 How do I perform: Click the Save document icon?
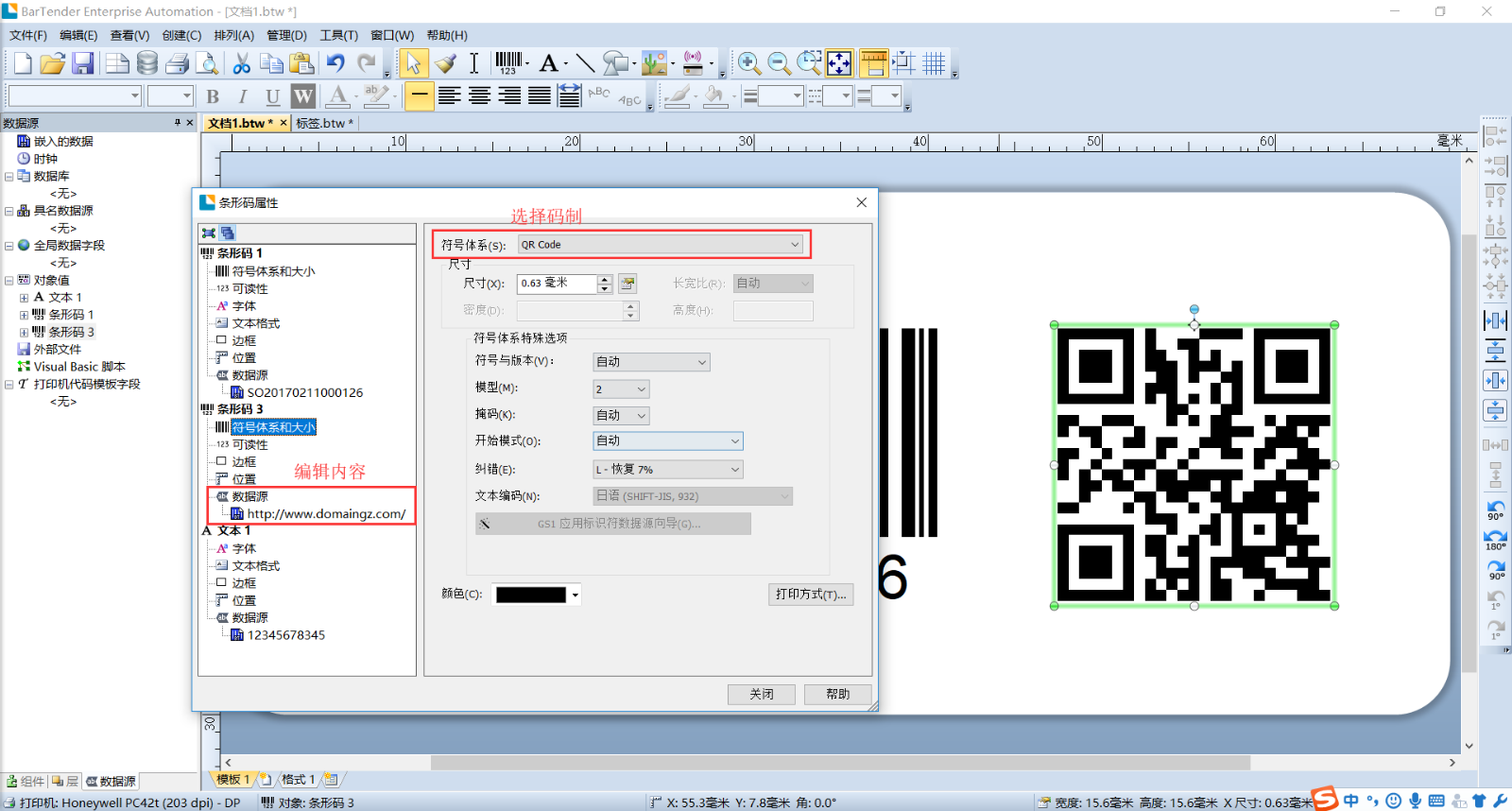pyautogui.click(x=83, y=63)
